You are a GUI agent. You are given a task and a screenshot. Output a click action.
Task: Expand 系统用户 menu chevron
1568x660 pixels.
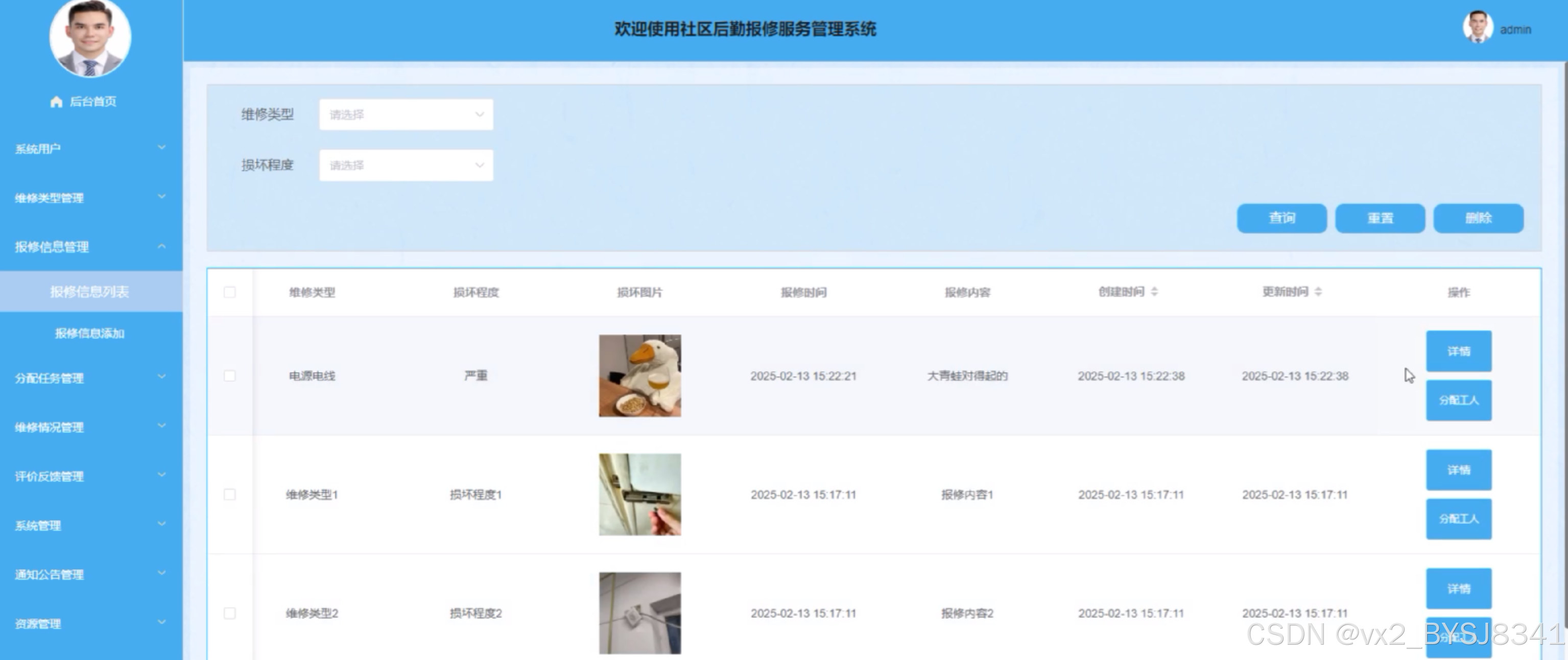(161, 148)
